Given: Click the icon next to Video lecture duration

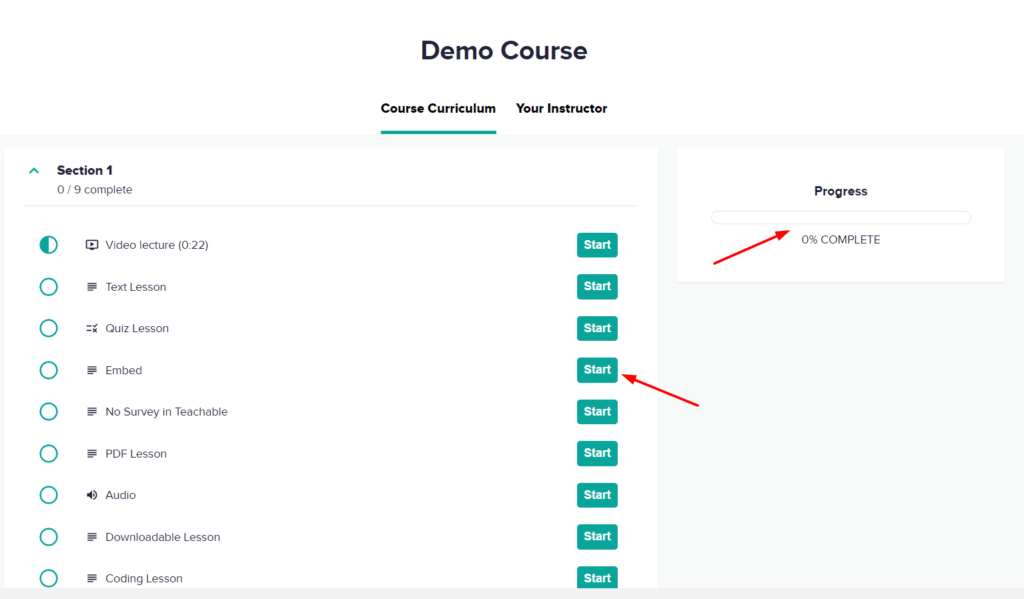Looking at the screenshot, I should click(x=90, y=244).
